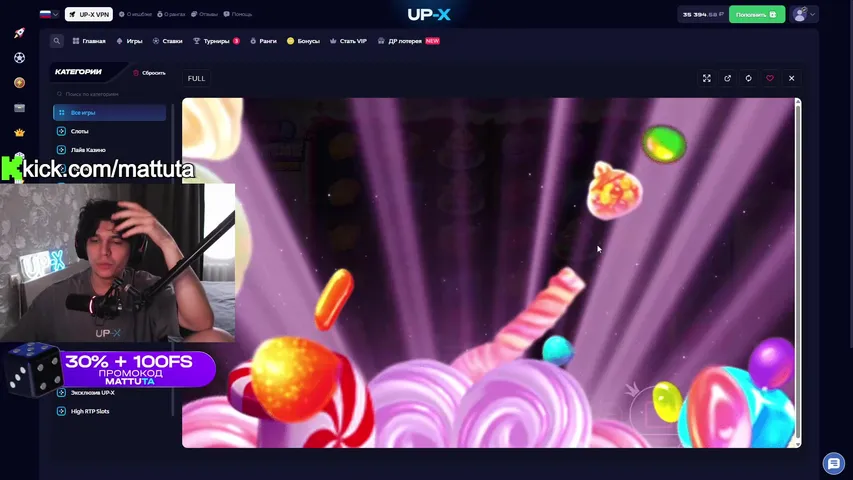
Task: Open the О ошибке link
Action: point(135,14)
